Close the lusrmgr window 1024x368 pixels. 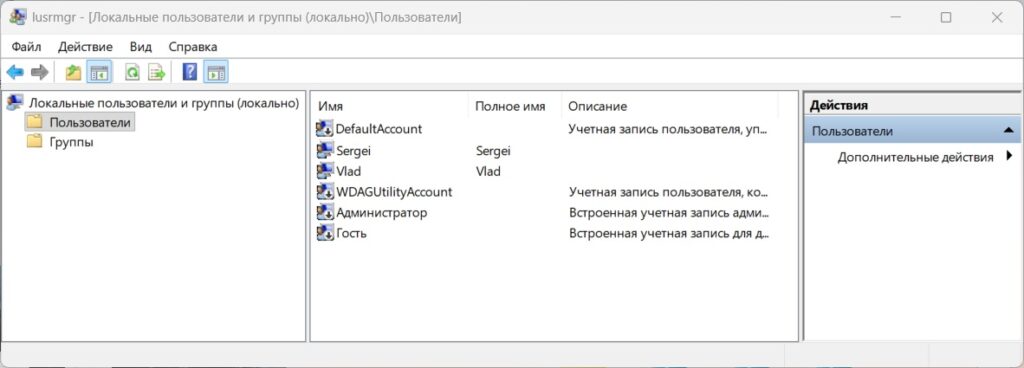point(997,18)
